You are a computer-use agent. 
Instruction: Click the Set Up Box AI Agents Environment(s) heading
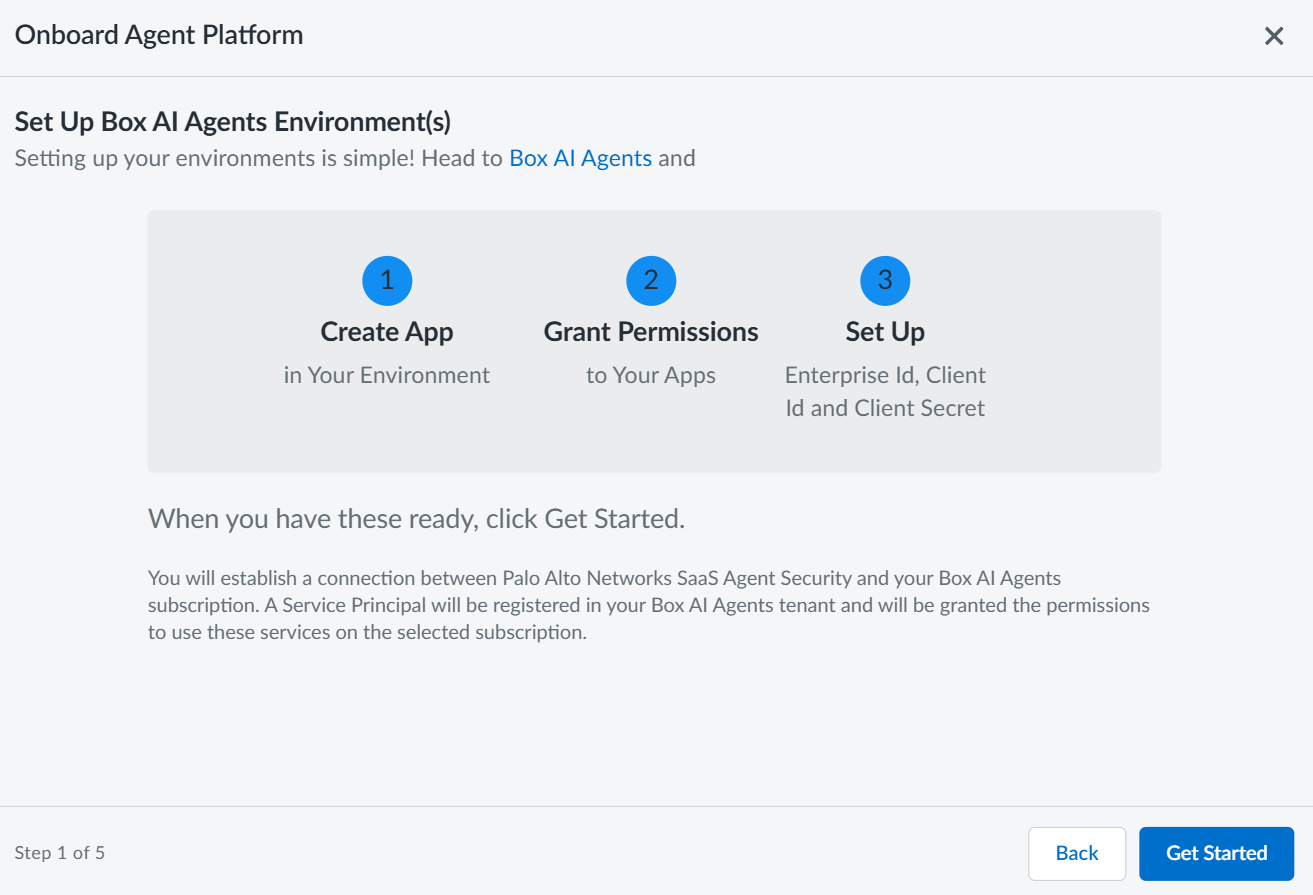(233, 122)
